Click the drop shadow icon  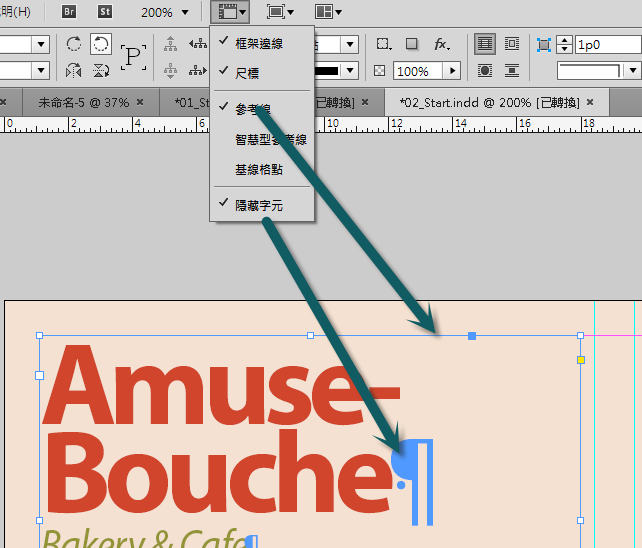(x=412, y=44)
